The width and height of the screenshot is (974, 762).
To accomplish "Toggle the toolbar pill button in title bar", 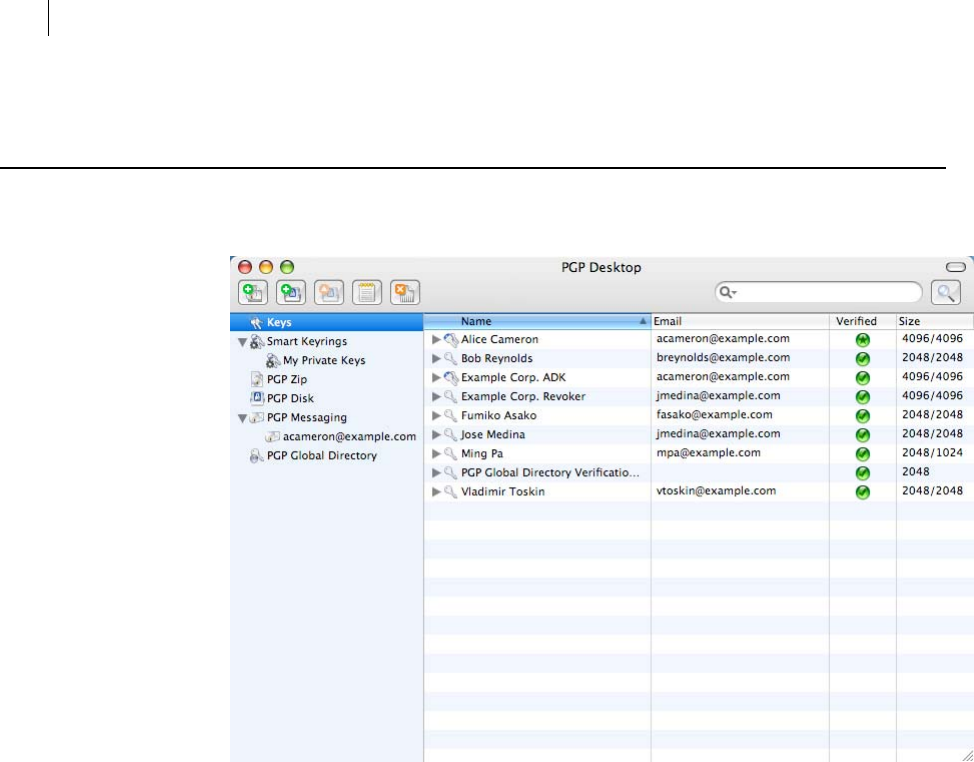I will click(955, 268).
